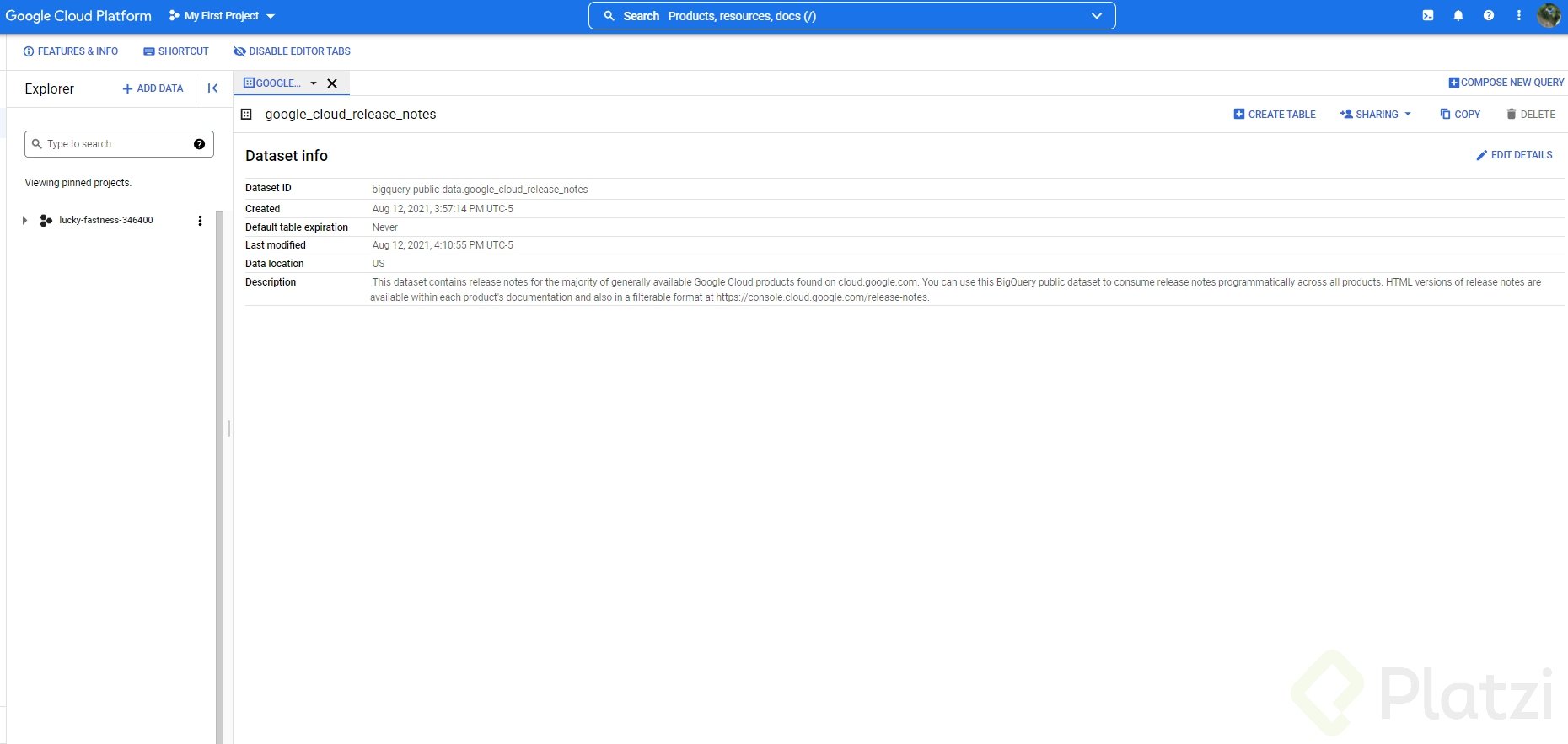Click the Default table expiration value 'Never'

tap(385, 227)
